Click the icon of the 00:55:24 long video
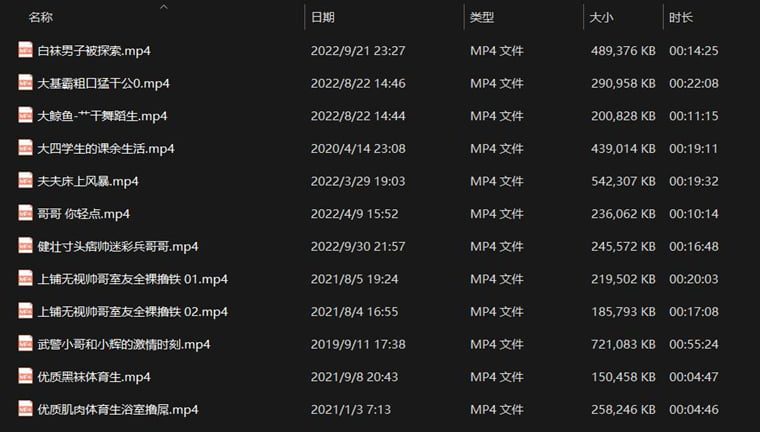760x432 pixels. coord(25,343)
